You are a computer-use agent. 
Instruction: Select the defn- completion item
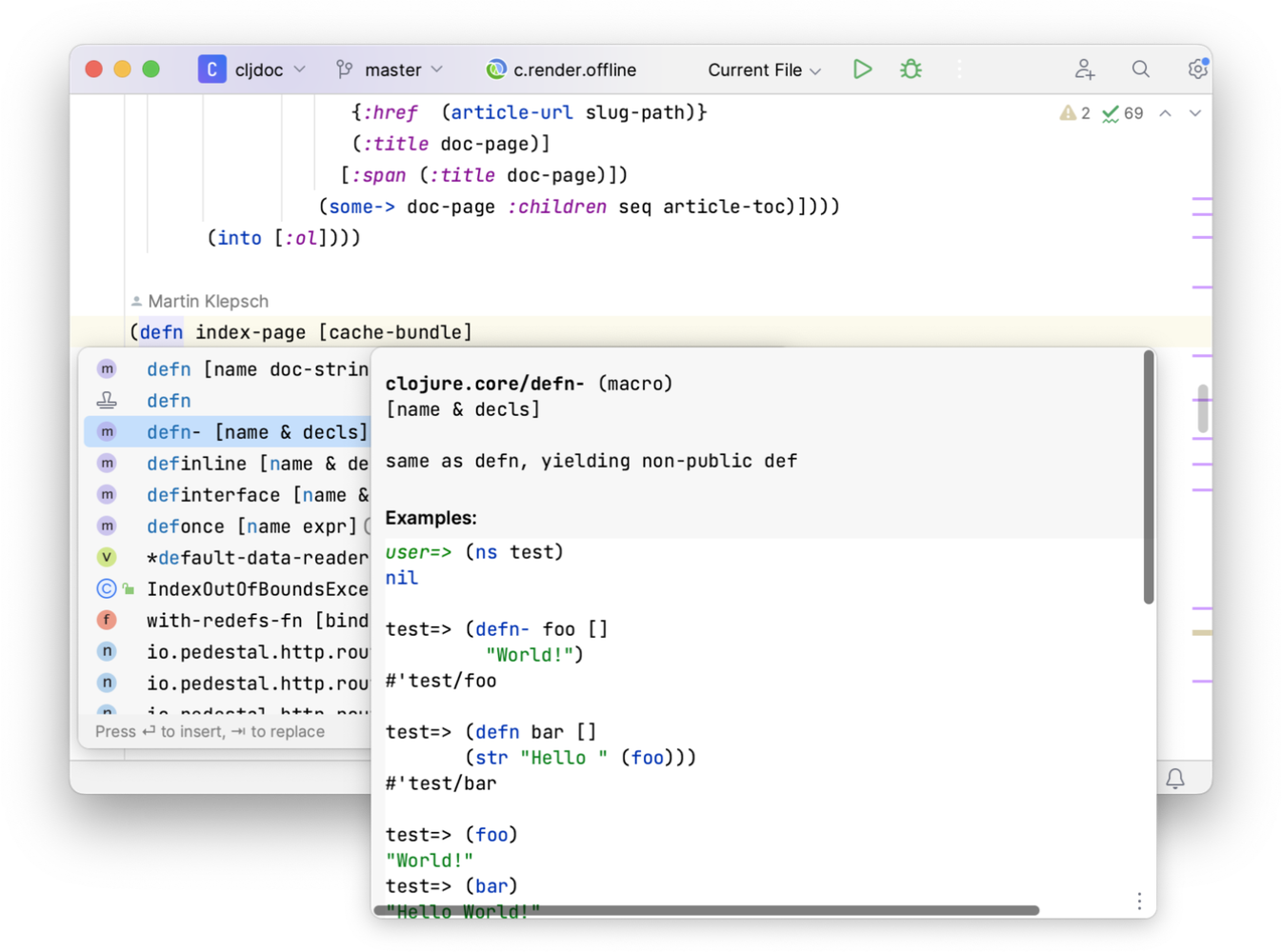pyautogui.click(x=228, y=432)
